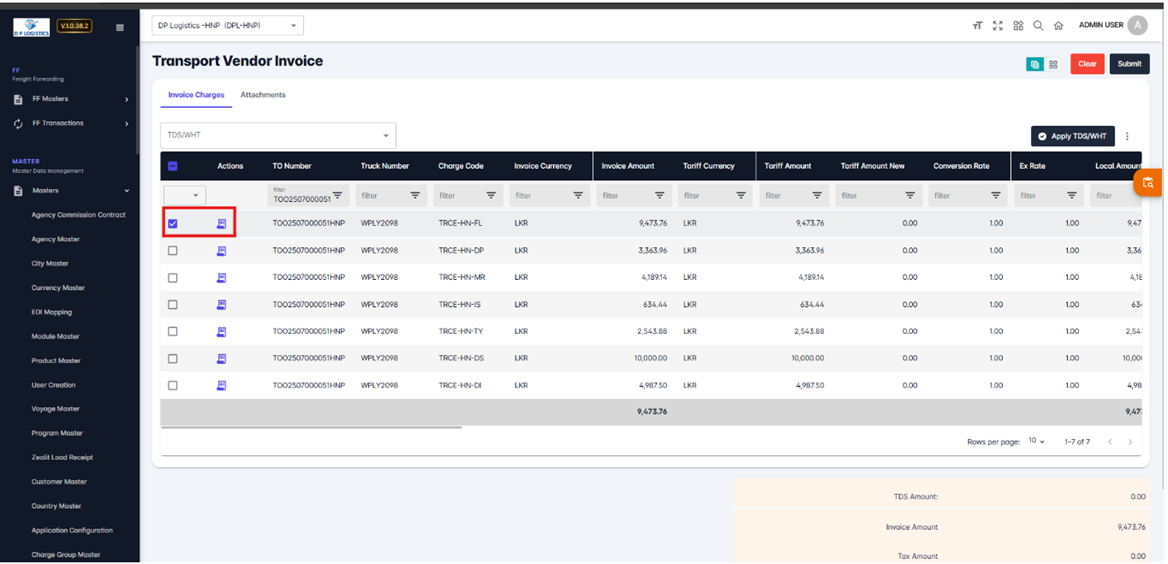The width and height of the screenshot is (1168, 564).
Task: Open the TDS/WHT dropdown
Action: tap(277, 135)
